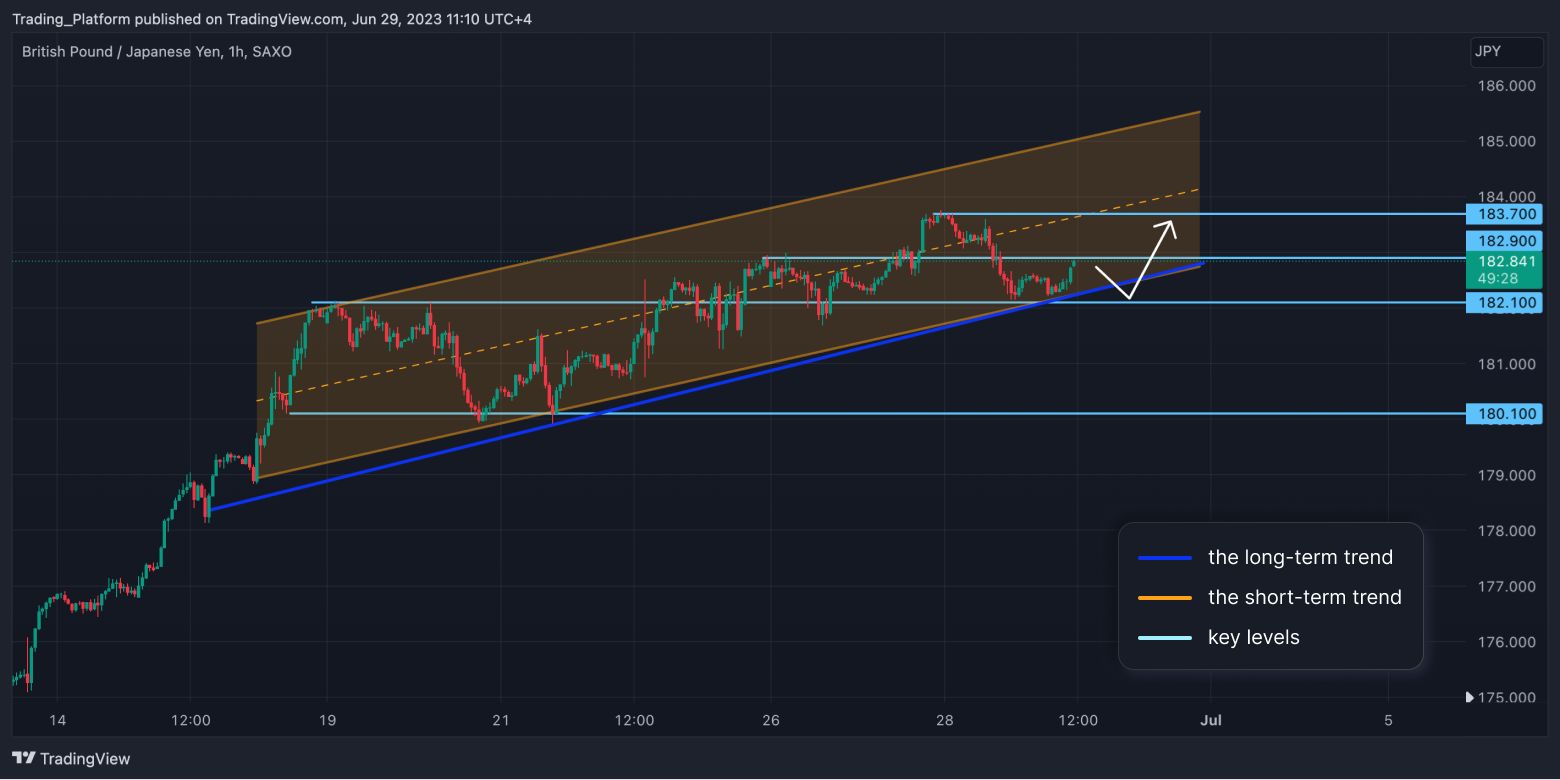Click the 185.000 price axis label

click(x=1507, y=141)
